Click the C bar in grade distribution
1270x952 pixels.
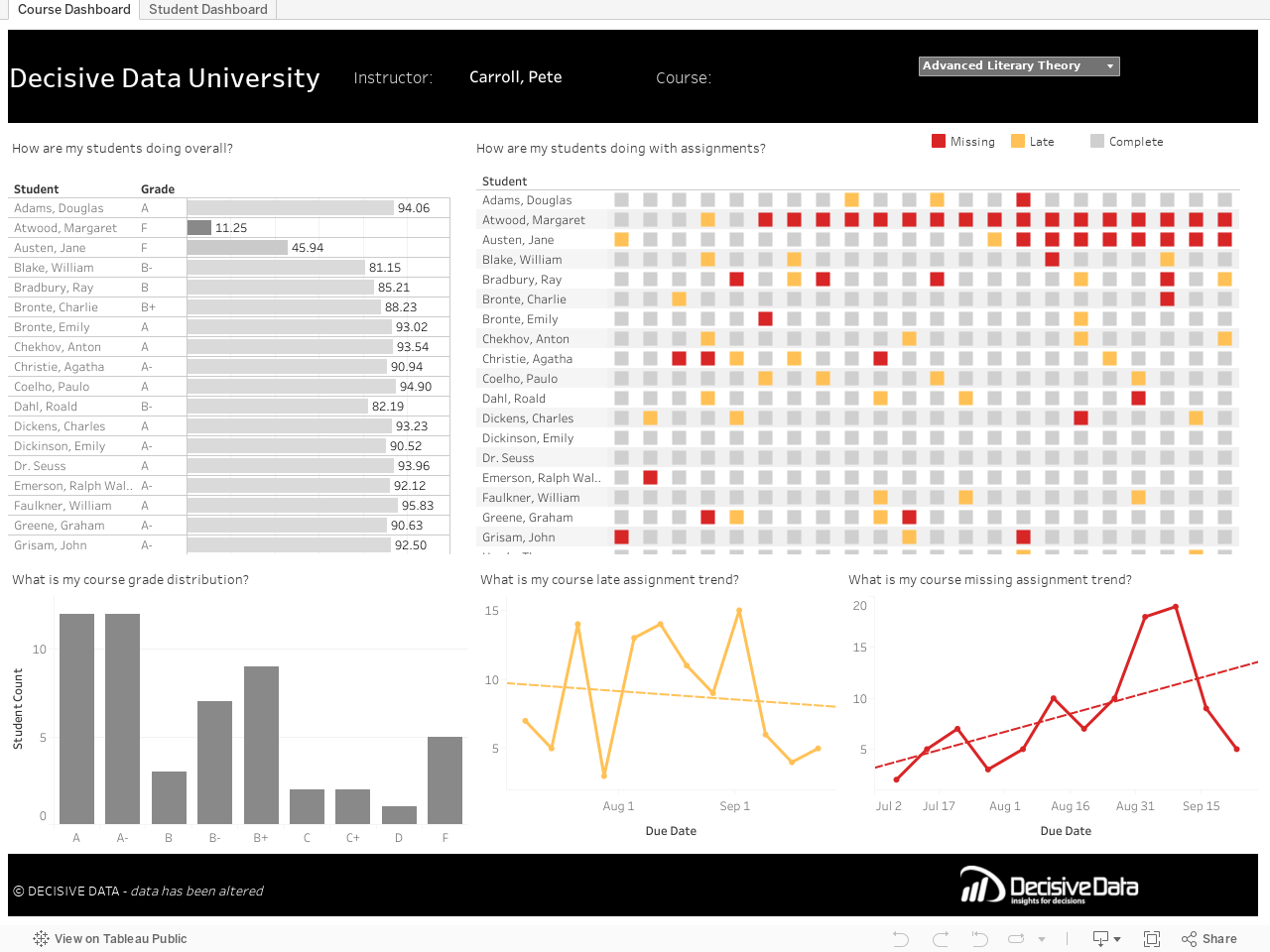tap(307, 806)
